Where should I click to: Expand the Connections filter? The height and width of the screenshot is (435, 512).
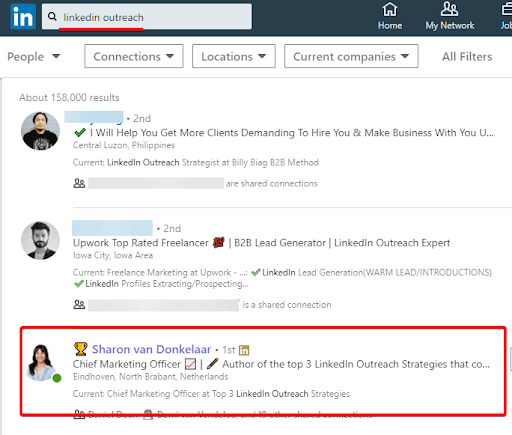(x=134, y=56)
